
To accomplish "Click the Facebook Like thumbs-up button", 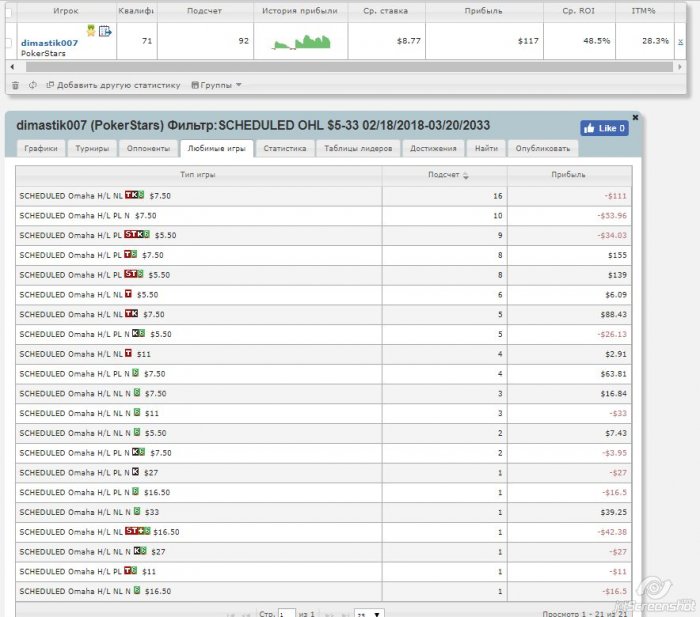I will (x=604, y=128).
